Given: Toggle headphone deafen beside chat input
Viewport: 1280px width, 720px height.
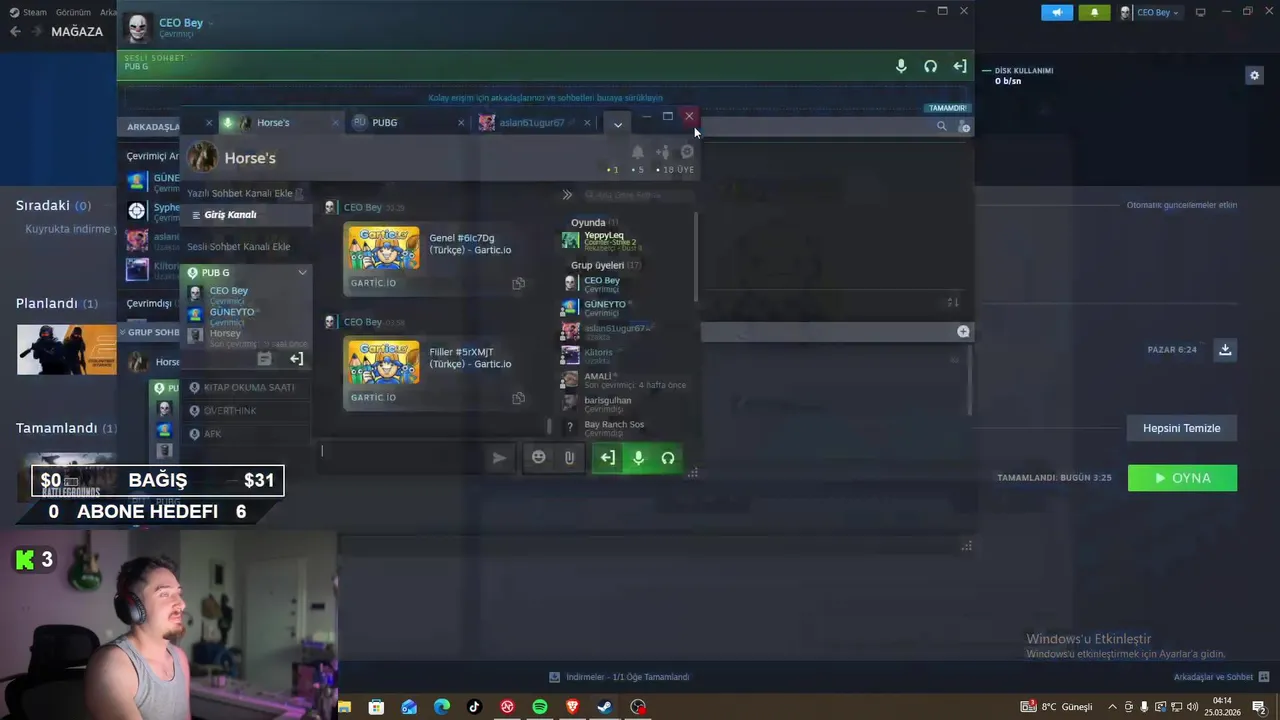Looking at the screenshot, I should tap(668, 458).
